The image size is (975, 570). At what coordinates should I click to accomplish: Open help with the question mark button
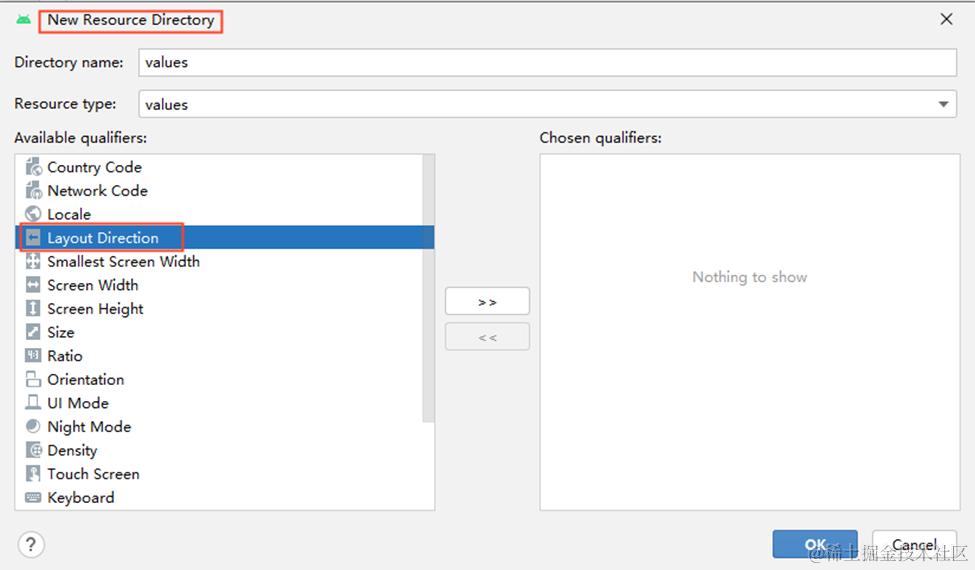click(x=31, y=545)
